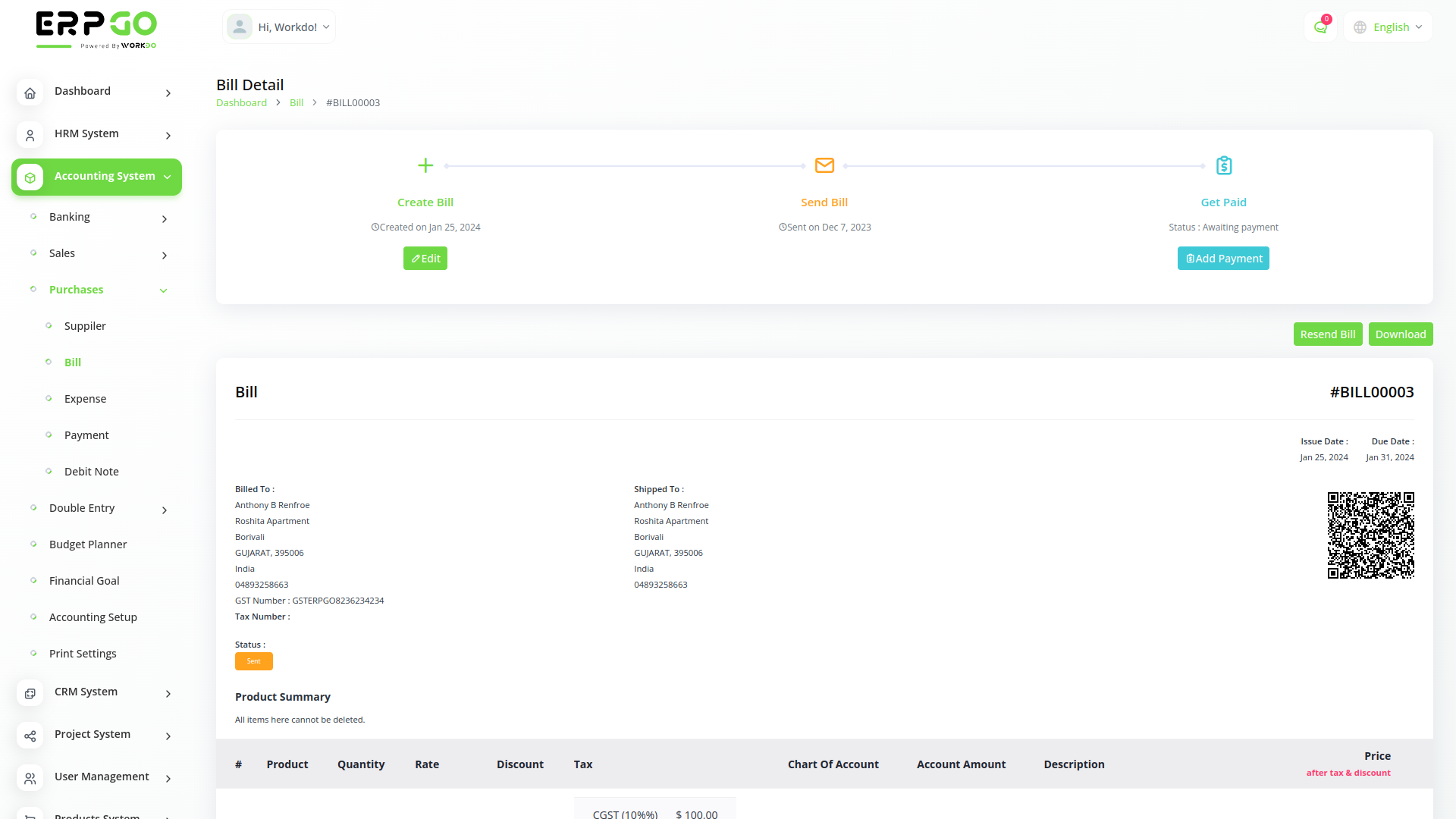This screenshot has width=1456, height=819.
Task: Select the HRM System user icon
Action: click(30, 135)
